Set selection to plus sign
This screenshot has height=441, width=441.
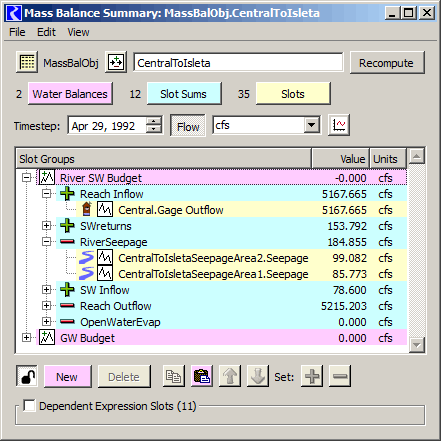[312, 376]
